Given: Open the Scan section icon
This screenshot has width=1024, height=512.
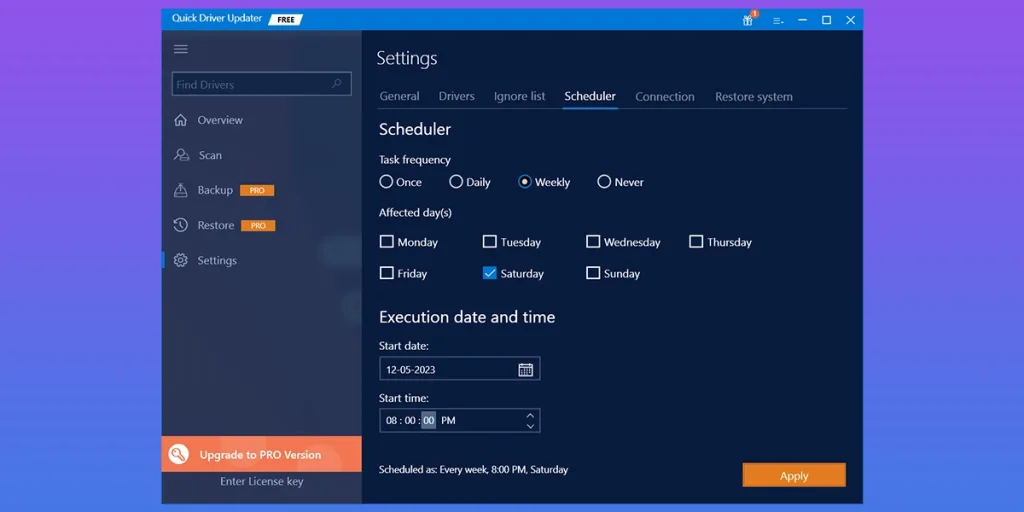Looking at the screenshot, I should point(181,155).
